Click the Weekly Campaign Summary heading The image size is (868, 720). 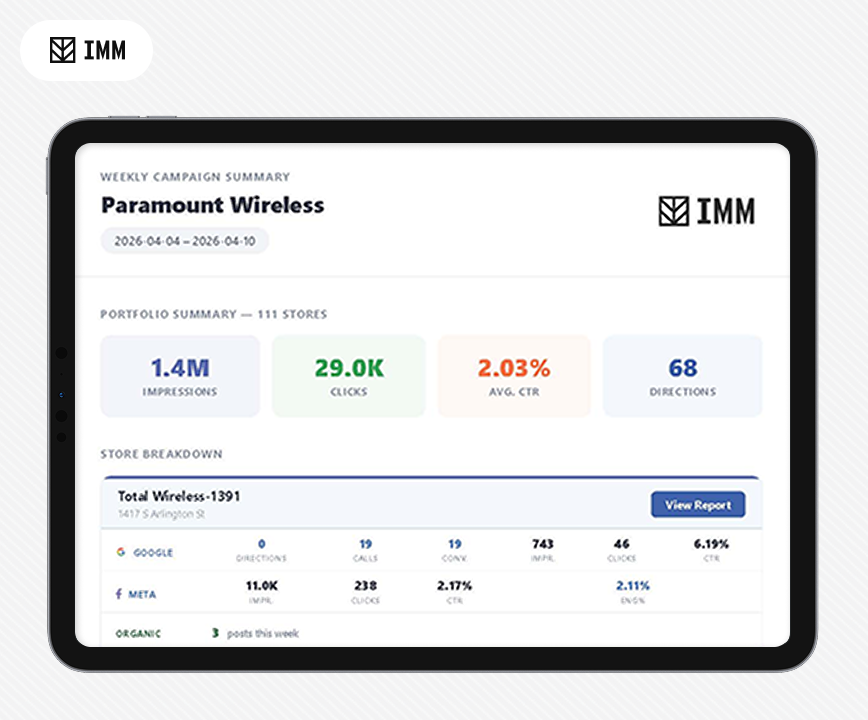click(x=195, y=177)
